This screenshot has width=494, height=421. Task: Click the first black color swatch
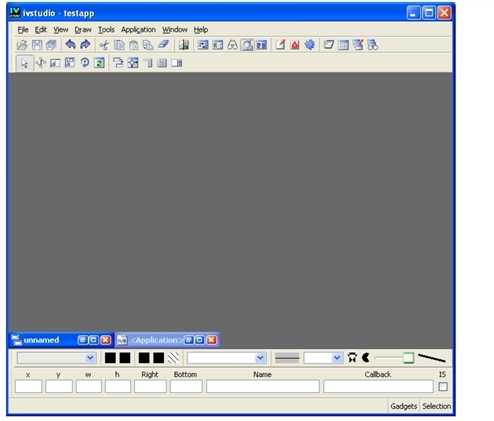coord(110,358)
